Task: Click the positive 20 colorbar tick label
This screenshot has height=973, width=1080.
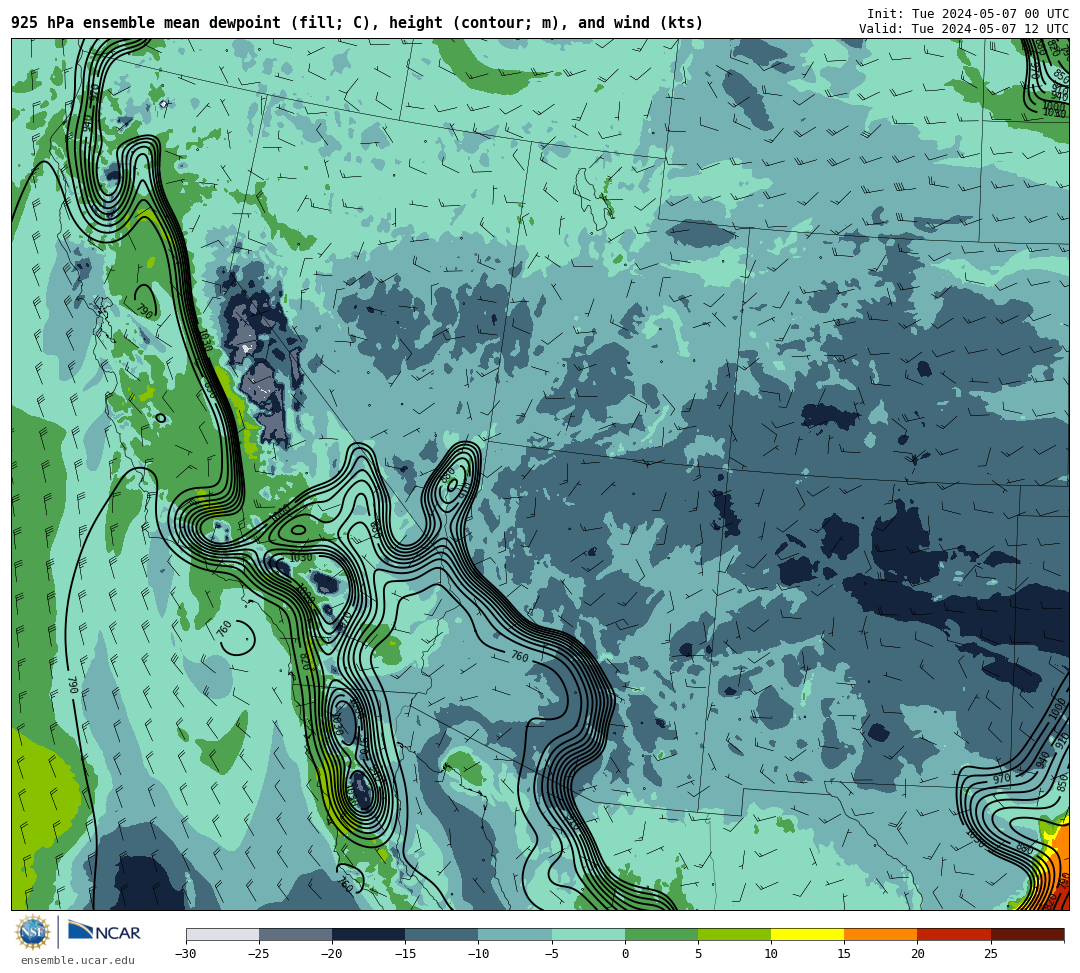Action: (917, 954)
